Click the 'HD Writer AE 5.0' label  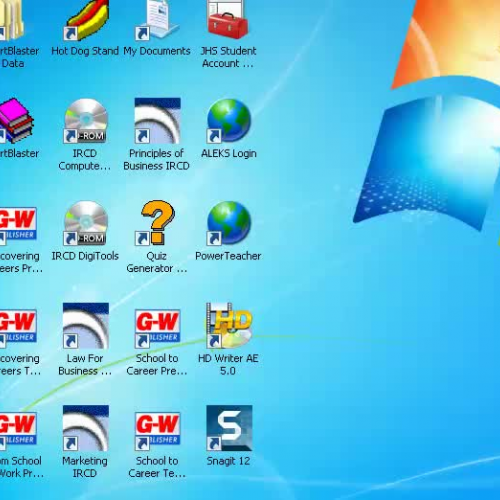(228, 364)
